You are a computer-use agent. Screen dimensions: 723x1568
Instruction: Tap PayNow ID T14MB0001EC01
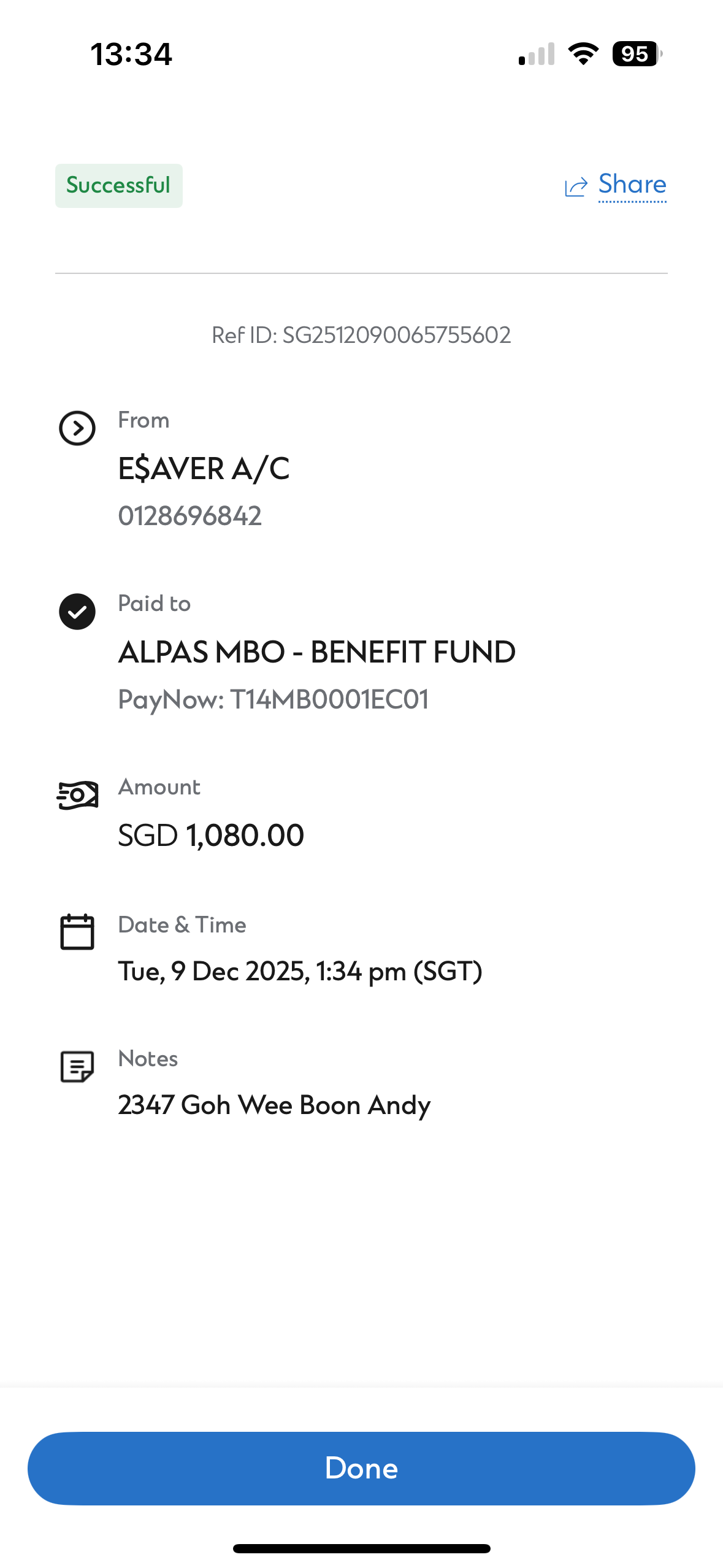[274, 699]
